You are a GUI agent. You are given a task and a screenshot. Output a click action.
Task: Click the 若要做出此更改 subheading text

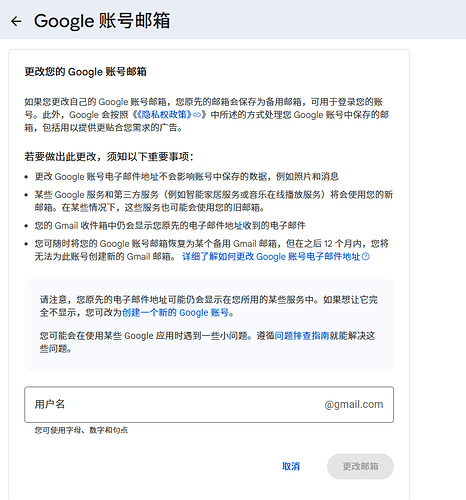109,156
